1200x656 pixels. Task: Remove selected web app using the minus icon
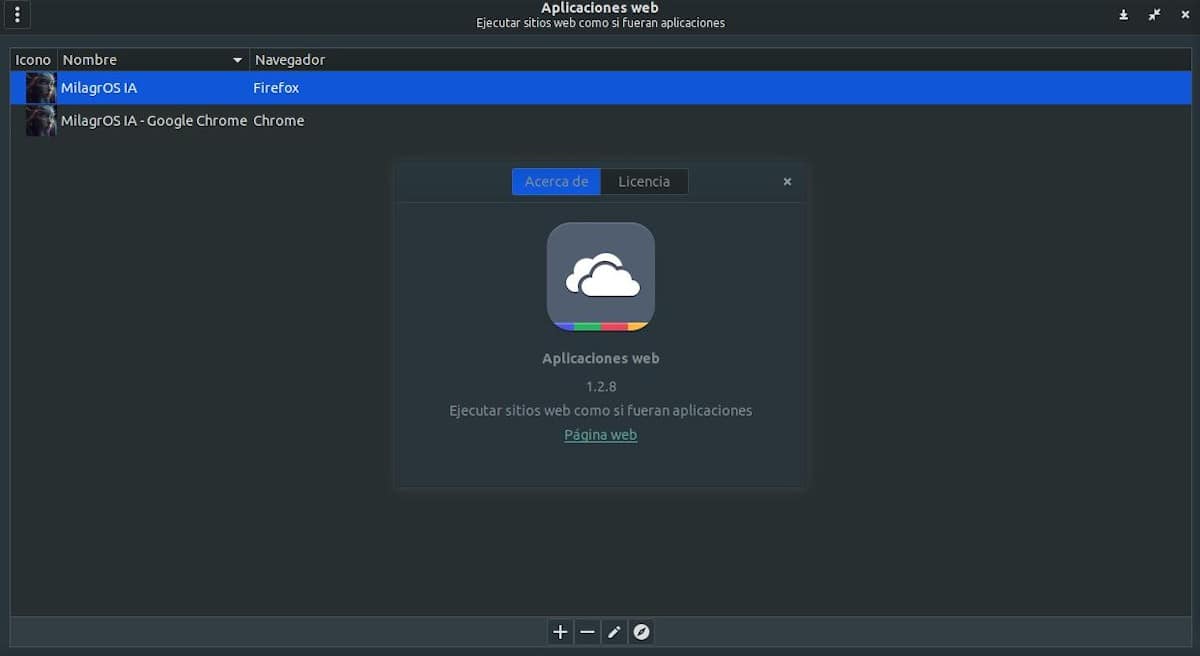click(587, 632)
